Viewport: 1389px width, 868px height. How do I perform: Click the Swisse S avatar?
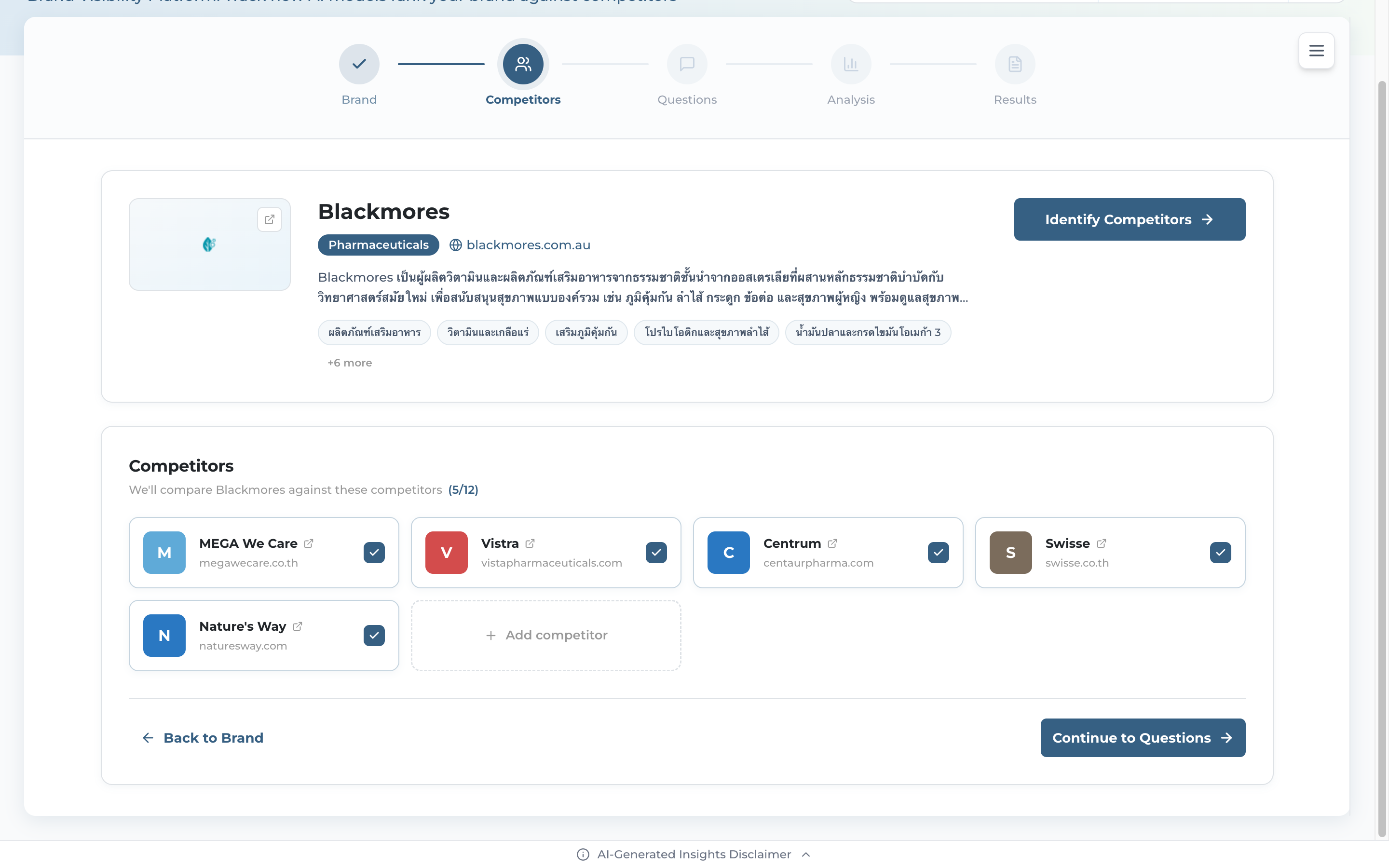(x=1010, y=552)
